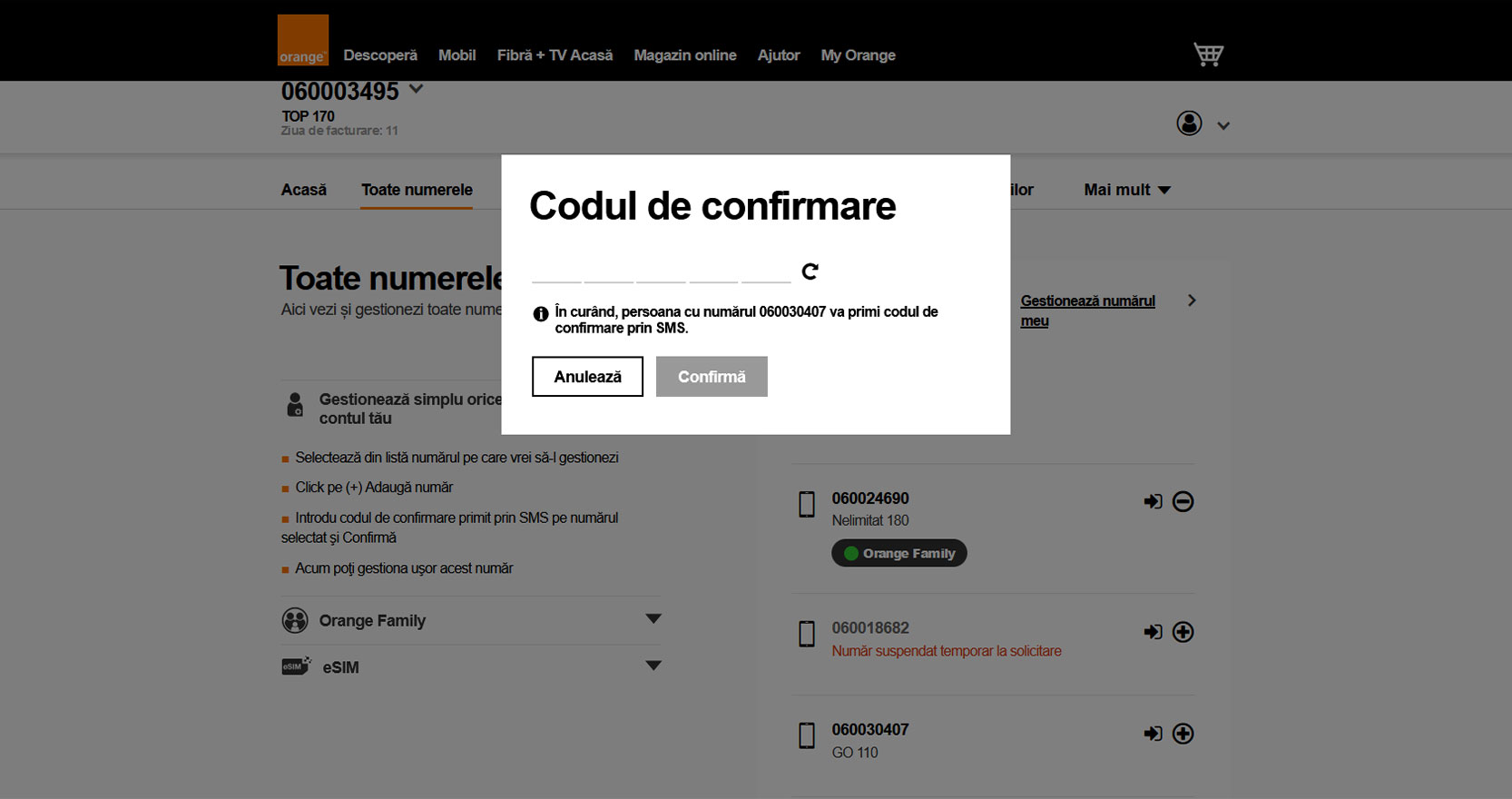Open the My Orange menu item
This screenshot has height=799, width=1512.
click(x=858, y=55)
